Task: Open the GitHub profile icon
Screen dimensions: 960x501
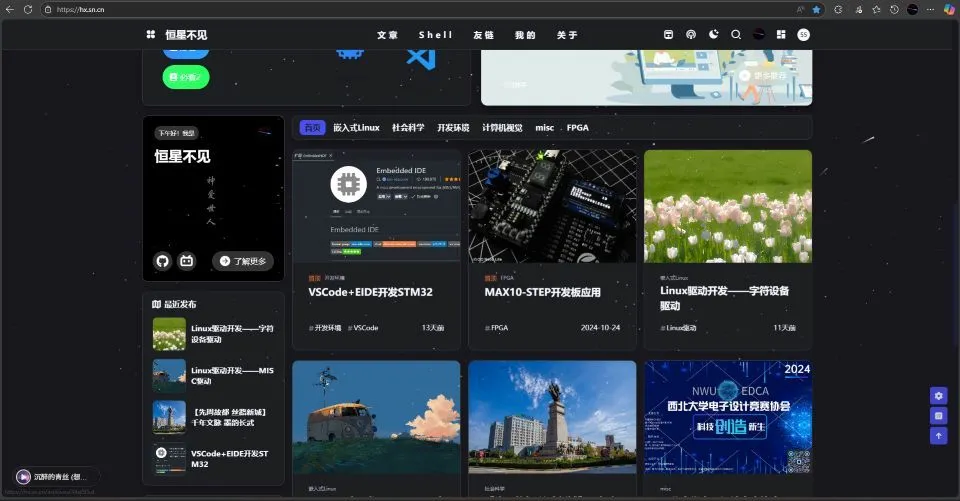Action: click(x=163, y=261)
